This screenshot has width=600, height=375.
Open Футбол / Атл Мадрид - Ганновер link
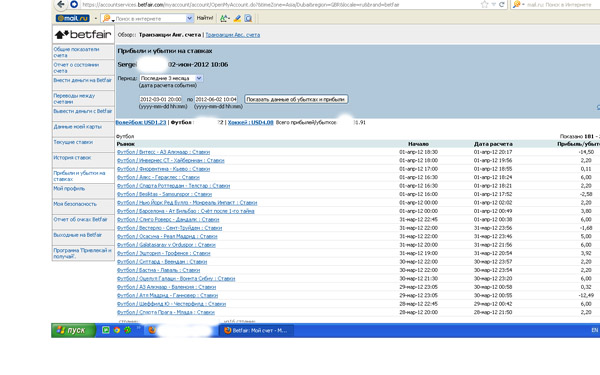(x=167, y=295)
